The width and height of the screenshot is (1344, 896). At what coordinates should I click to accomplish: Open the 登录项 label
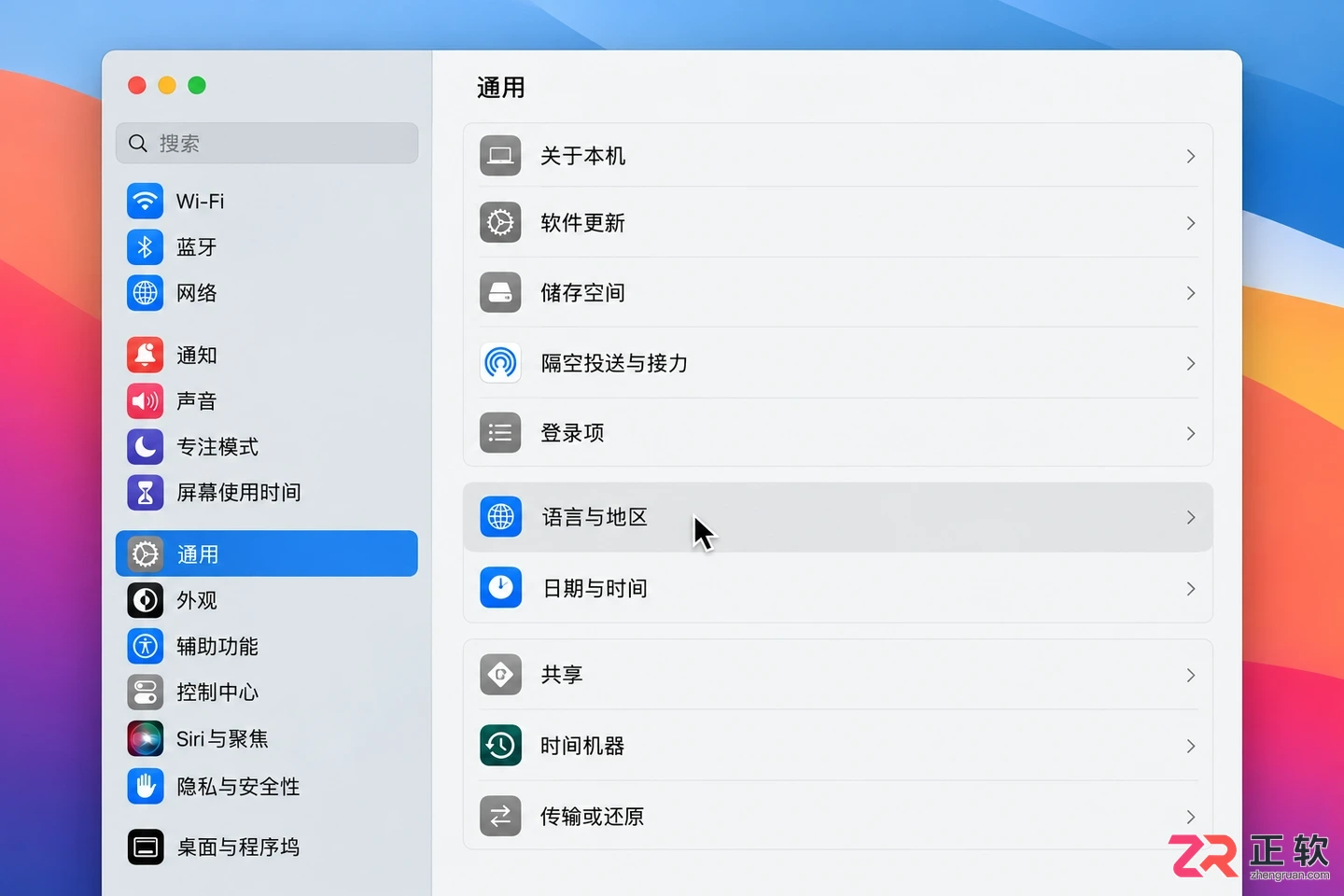572,433
